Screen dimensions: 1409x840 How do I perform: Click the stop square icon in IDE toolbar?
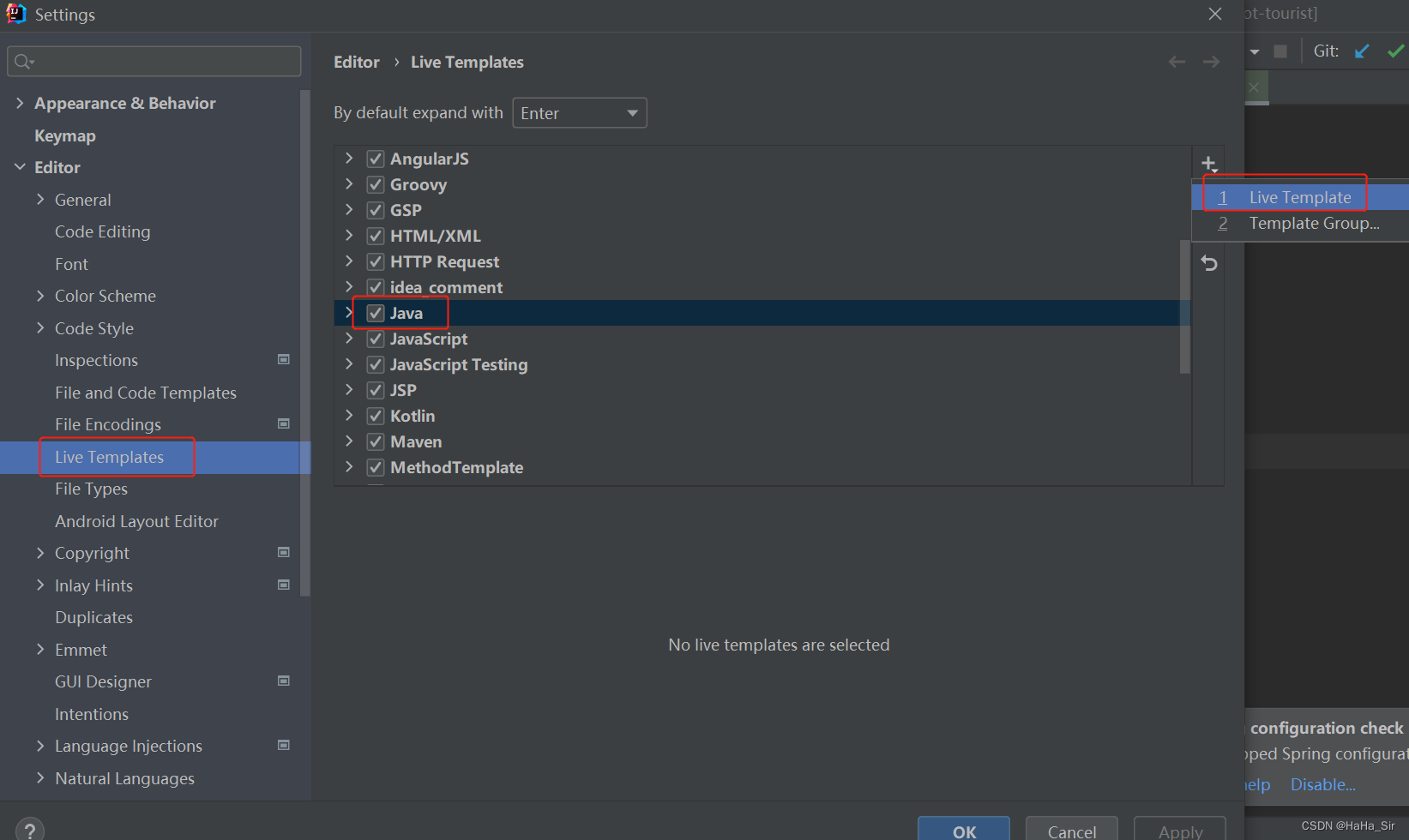(1280, 51)
